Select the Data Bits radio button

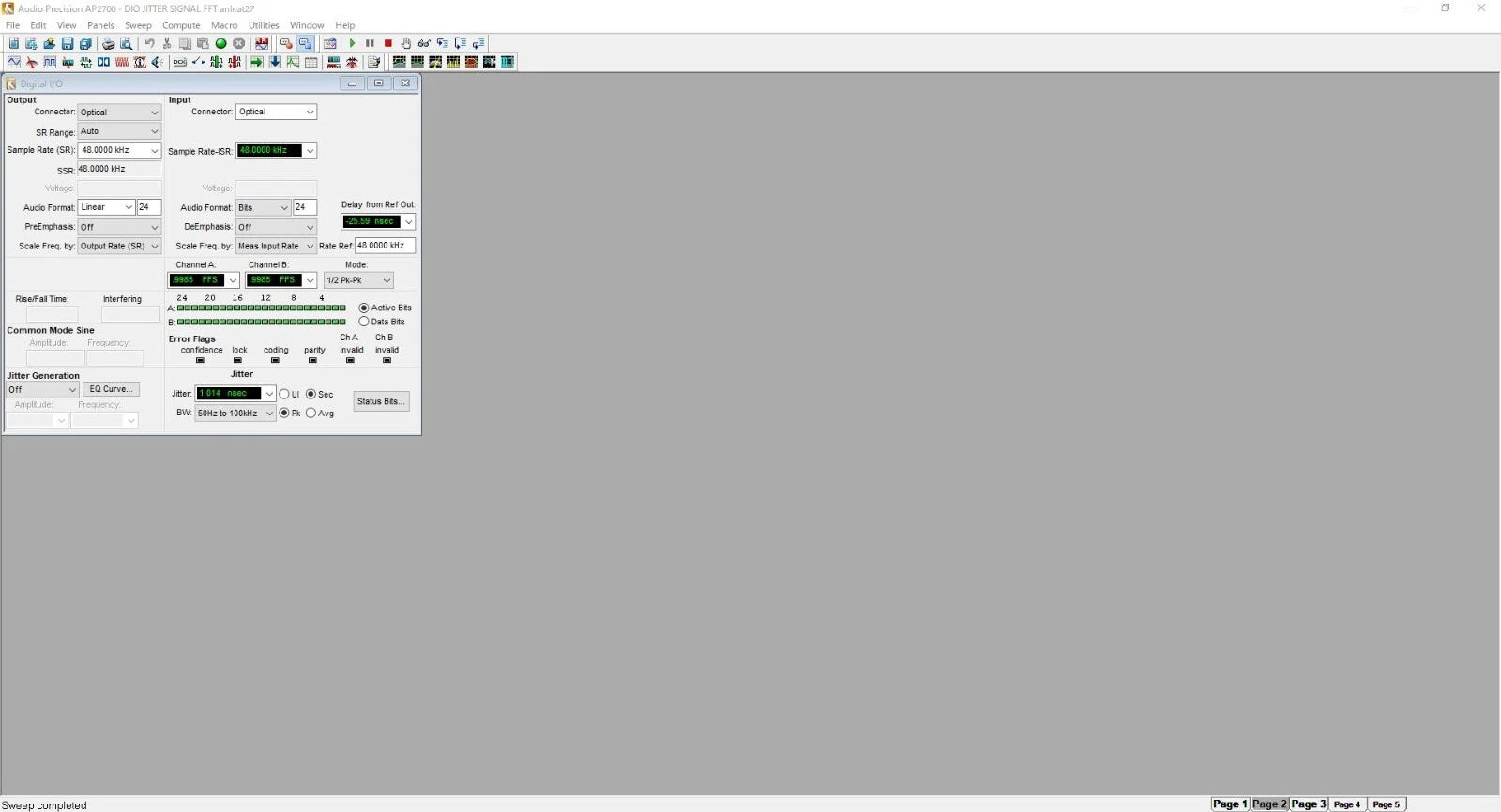point(364,322)
